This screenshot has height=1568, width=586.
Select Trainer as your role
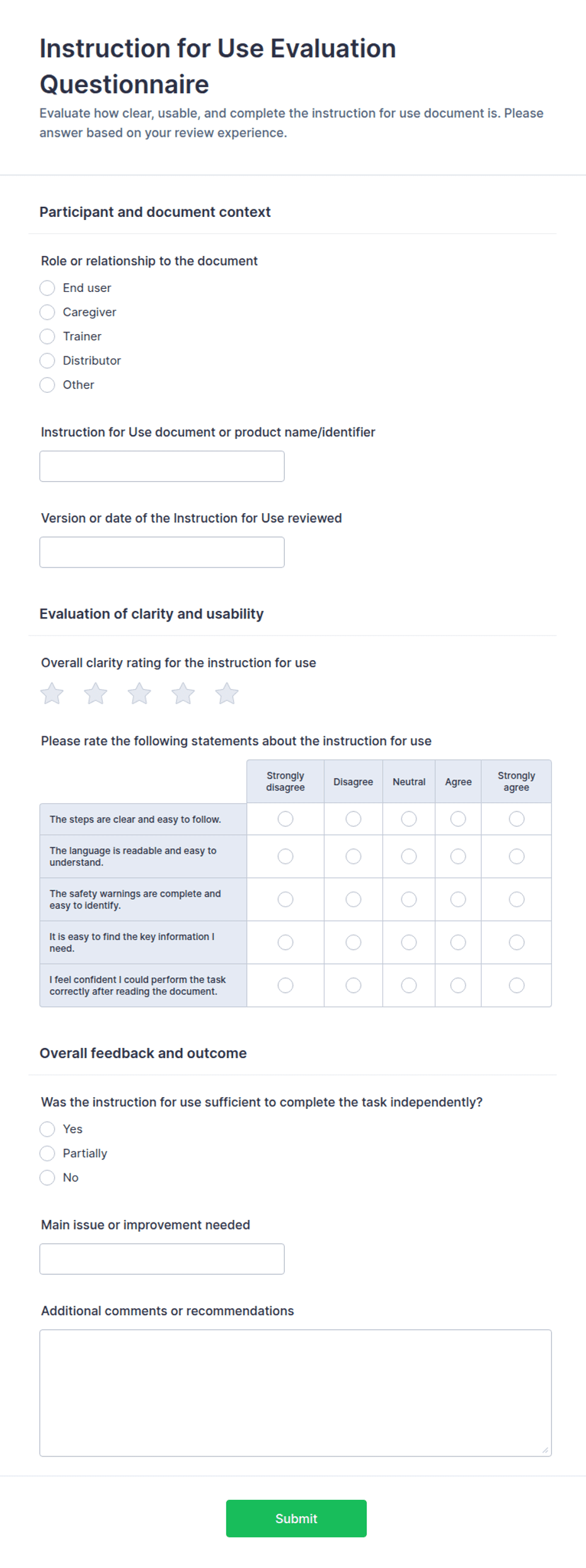click(47, 337)
